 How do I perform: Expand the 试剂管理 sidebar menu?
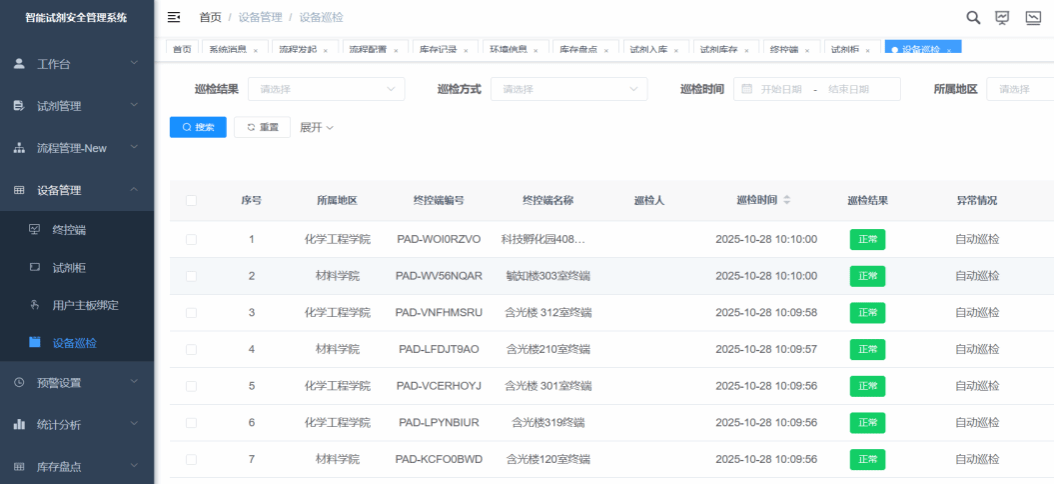pos(77,106)
